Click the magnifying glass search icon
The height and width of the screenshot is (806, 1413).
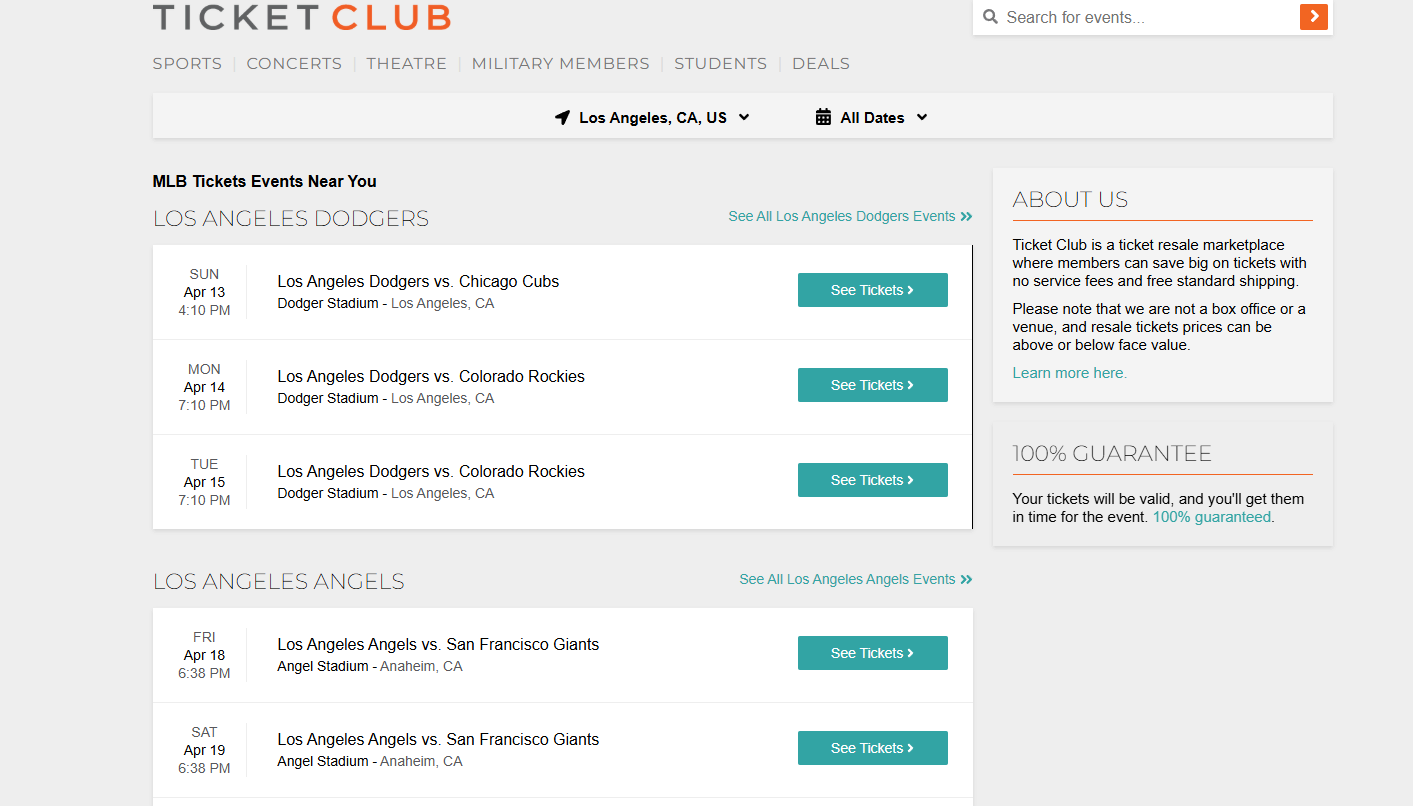[991, 17]
